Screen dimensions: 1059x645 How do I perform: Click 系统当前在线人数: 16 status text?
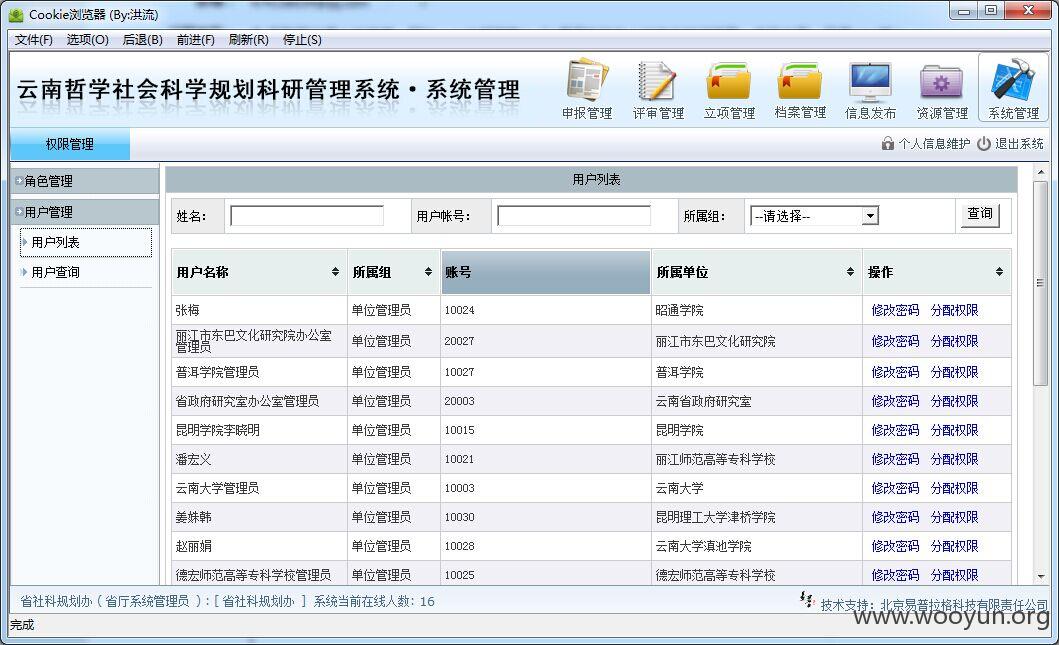click(374, 601)
